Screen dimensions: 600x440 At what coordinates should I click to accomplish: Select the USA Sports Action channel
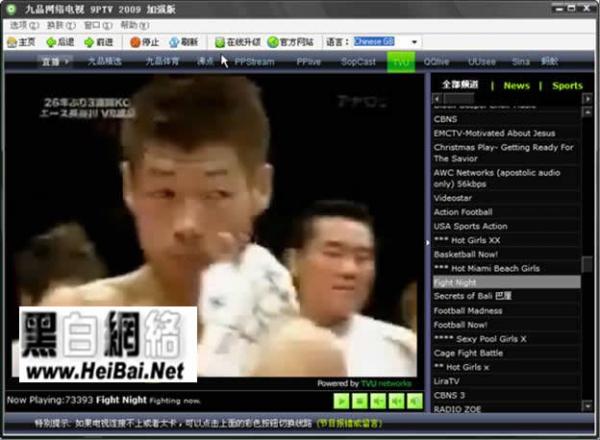(506, 226)
